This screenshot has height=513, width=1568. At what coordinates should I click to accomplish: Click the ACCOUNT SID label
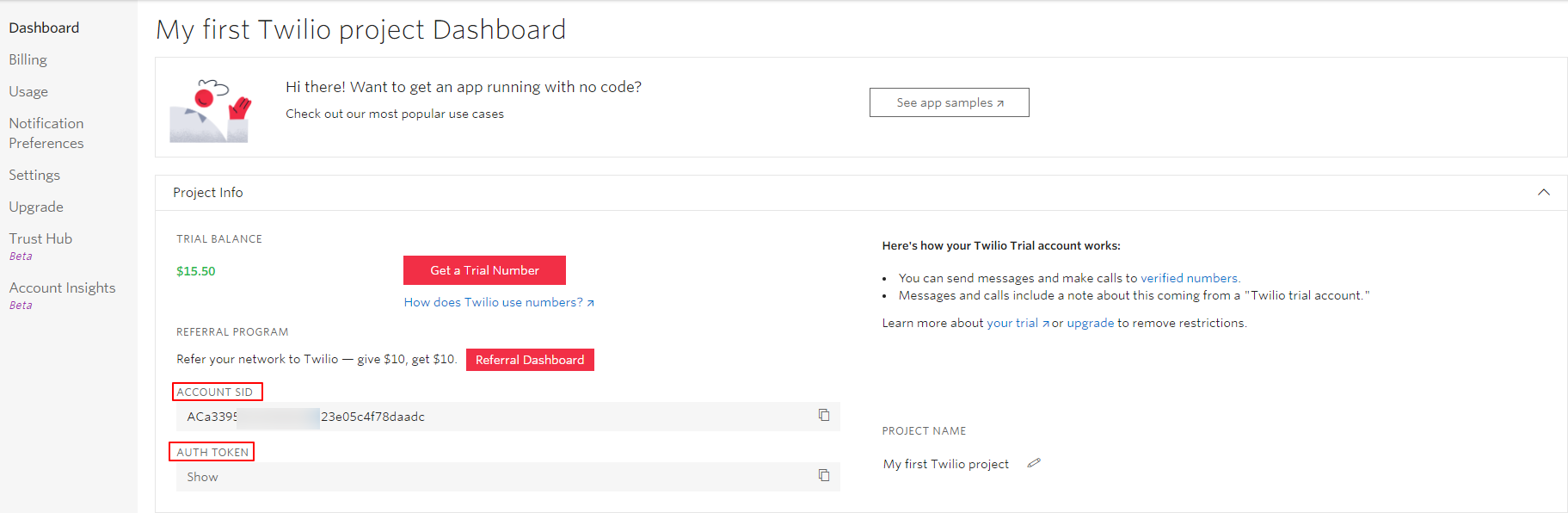(215, 392)
